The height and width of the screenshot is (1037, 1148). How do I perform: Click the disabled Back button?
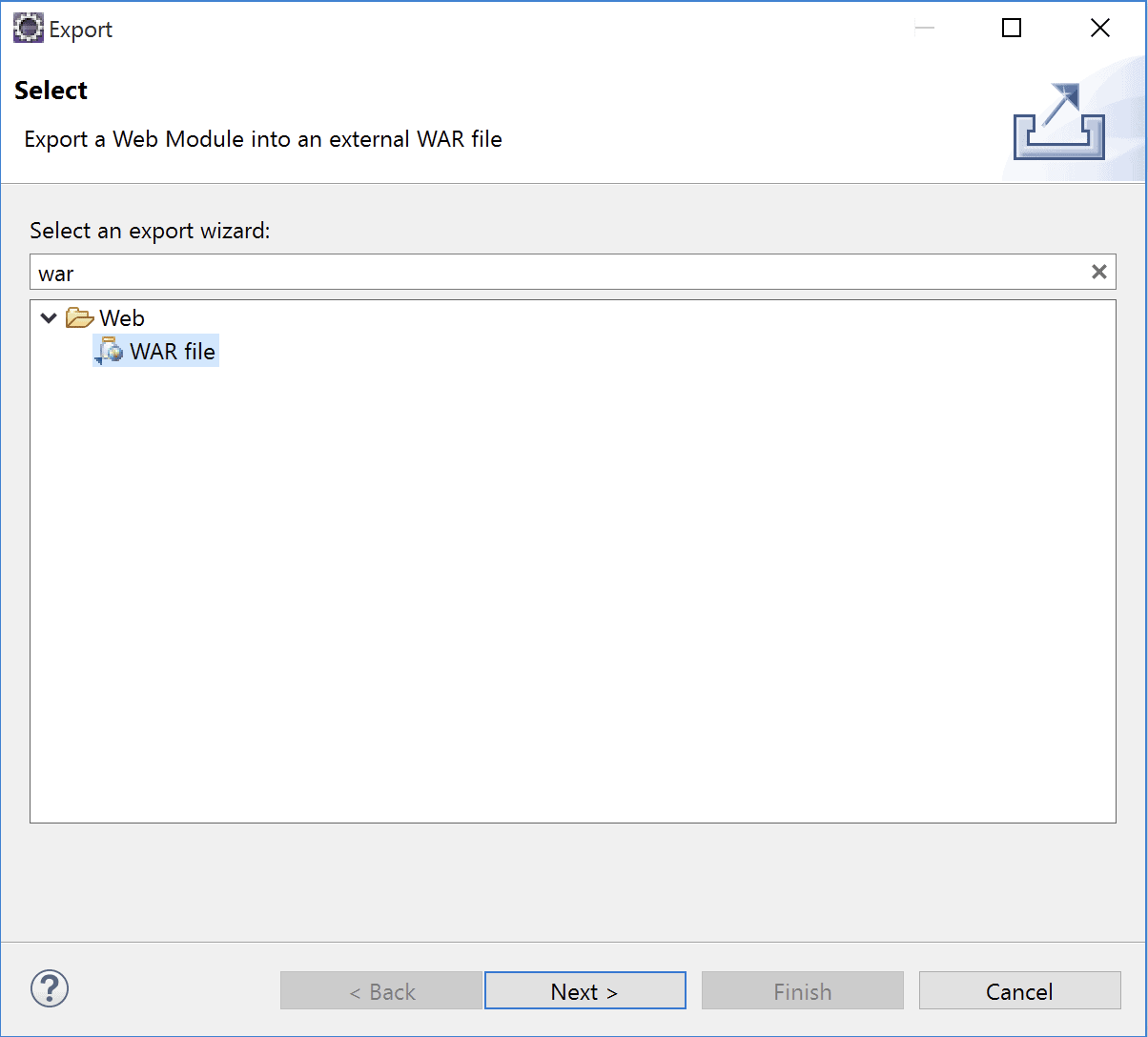[x=380, y=990]
